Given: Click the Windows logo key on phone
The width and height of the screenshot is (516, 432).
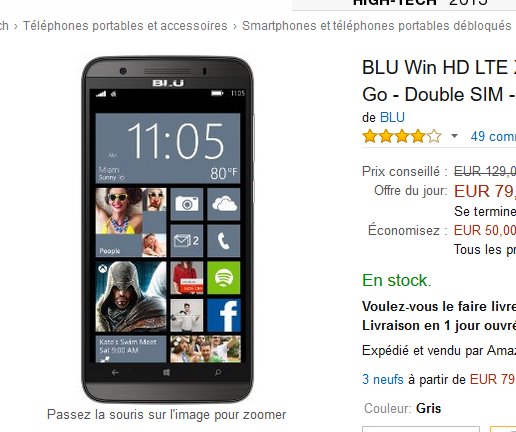Looking at the screenshot, I should [166, 372].
